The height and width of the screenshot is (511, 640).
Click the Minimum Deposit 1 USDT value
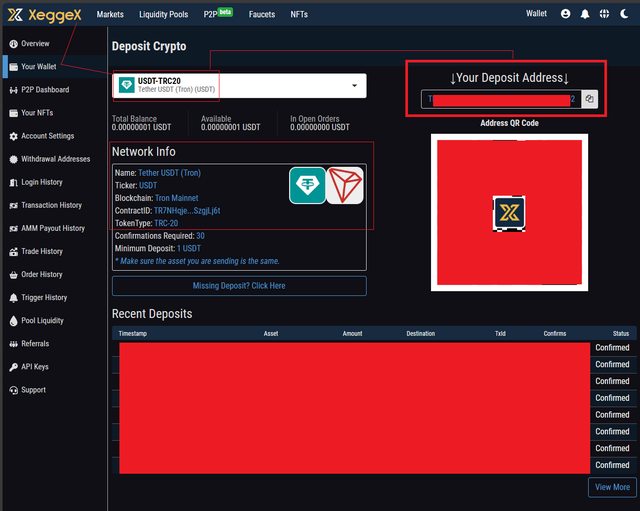(x=189, y=249)
